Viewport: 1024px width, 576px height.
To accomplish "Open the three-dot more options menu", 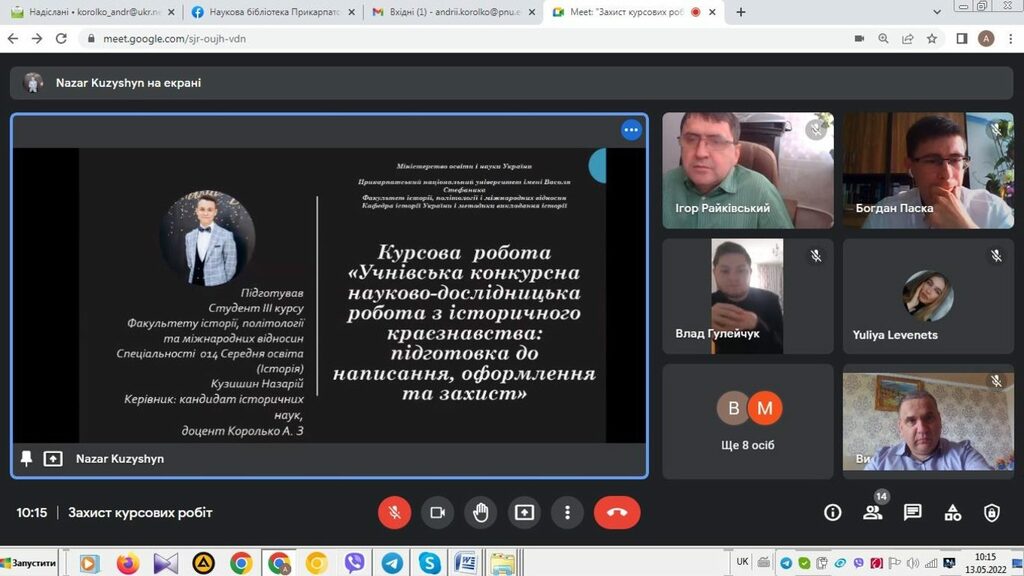I will click(567, 513).
